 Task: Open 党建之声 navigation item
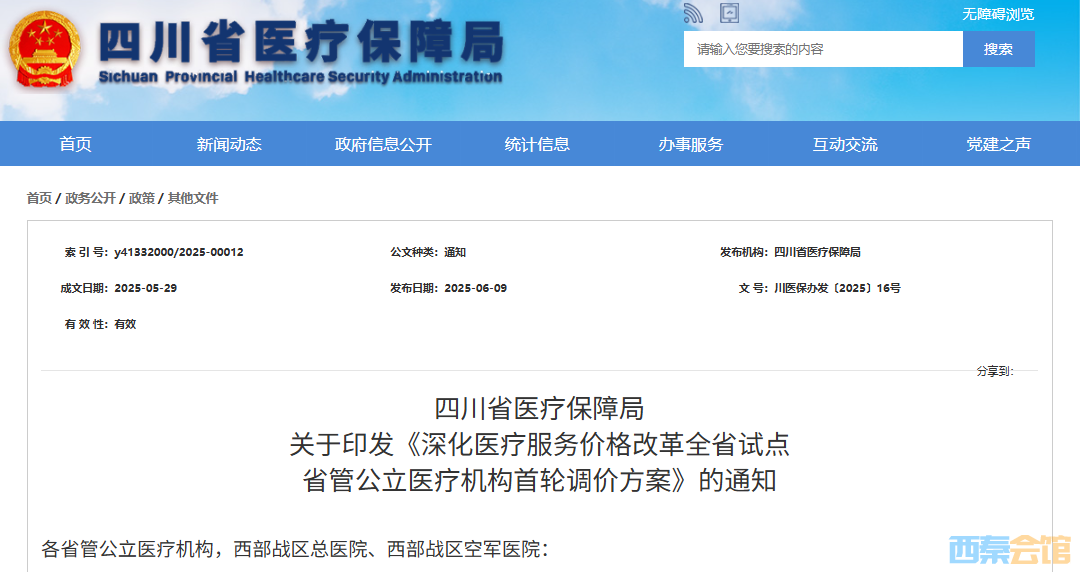click(998, 144)
